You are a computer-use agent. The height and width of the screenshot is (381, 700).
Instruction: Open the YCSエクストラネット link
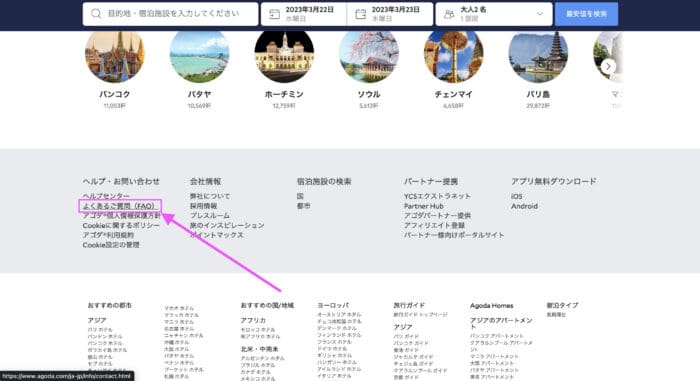click(x=437, y=196)
